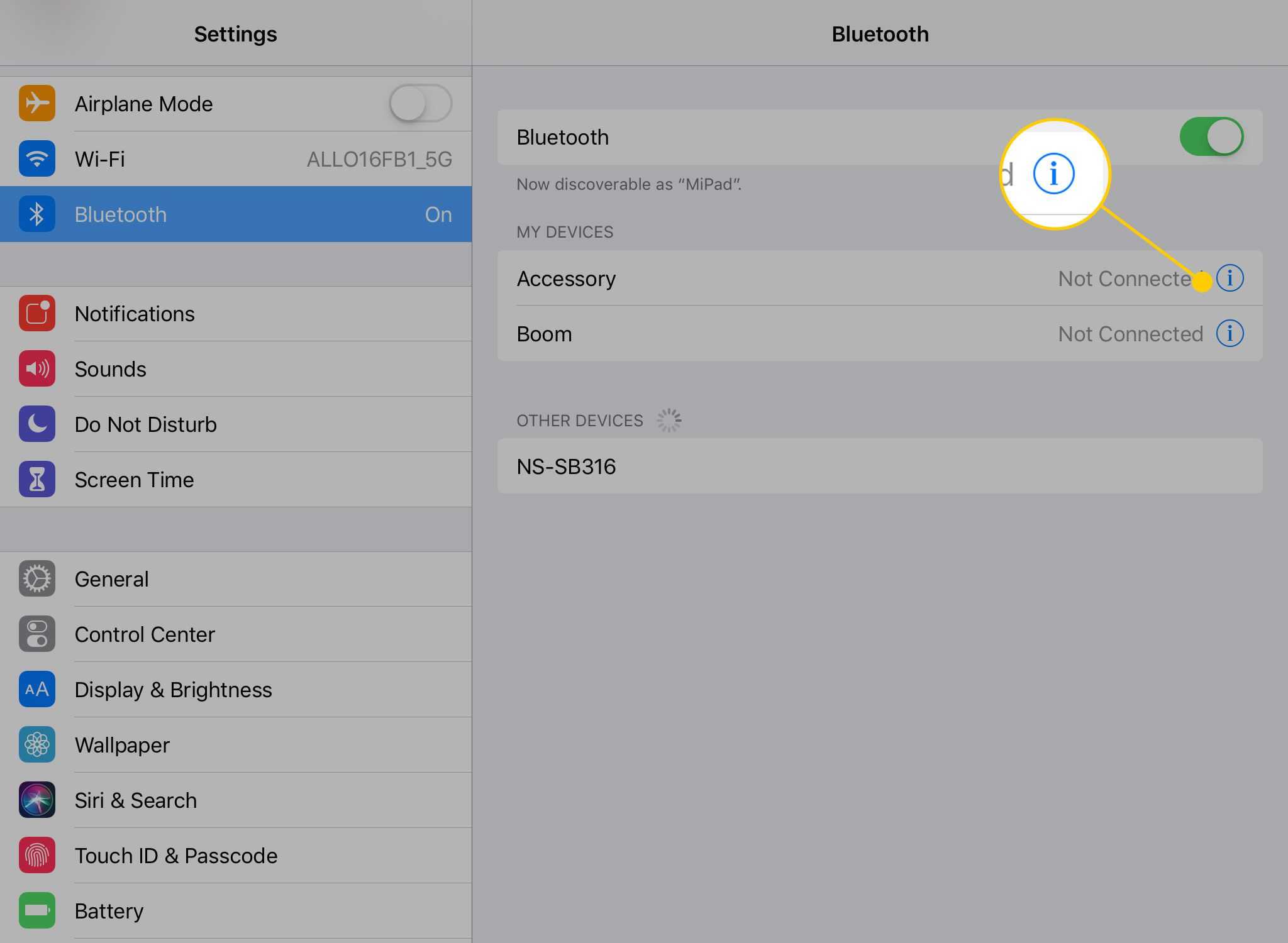
Task: Expand My Devices section
Action: click(562, 232)
